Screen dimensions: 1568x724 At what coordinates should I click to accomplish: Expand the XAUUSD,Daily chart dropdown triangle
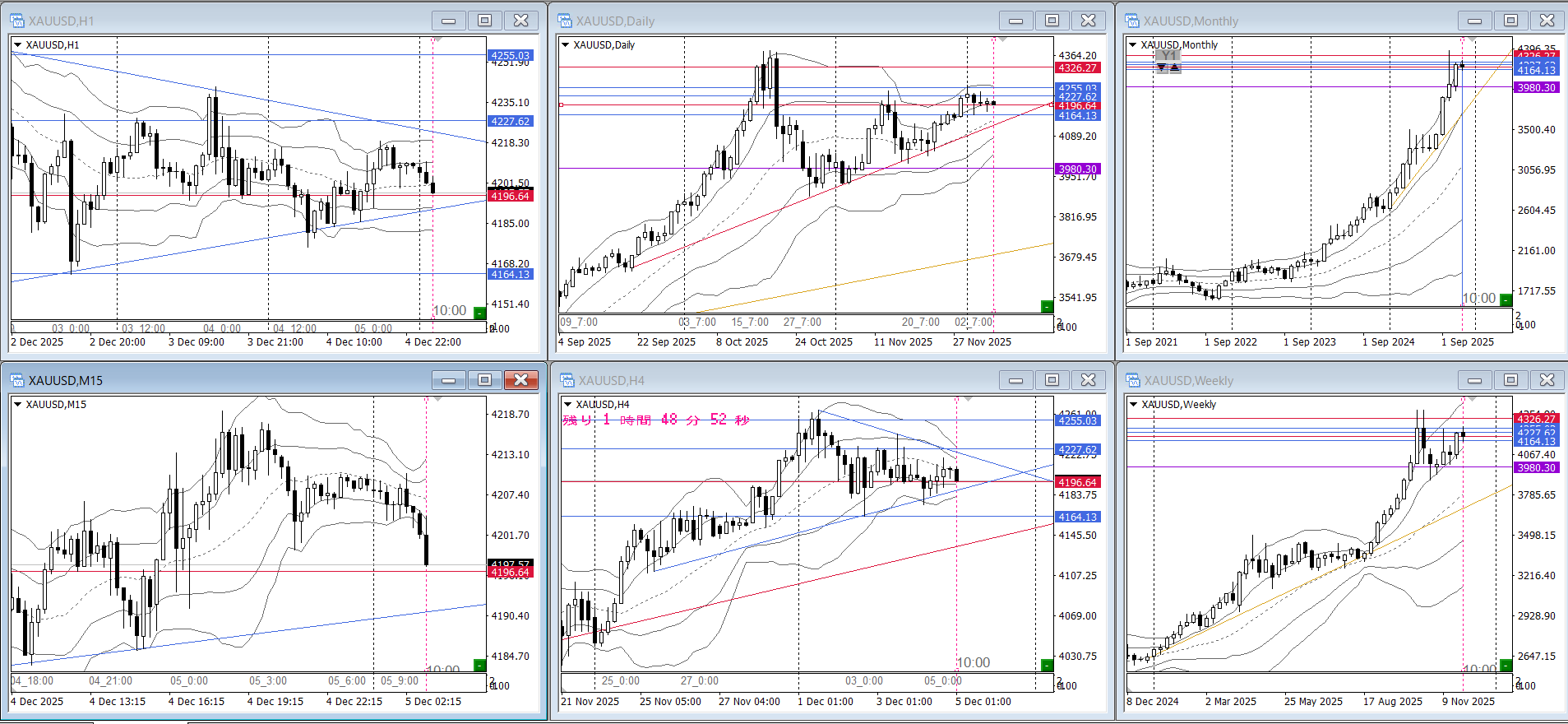click(565, 45)
